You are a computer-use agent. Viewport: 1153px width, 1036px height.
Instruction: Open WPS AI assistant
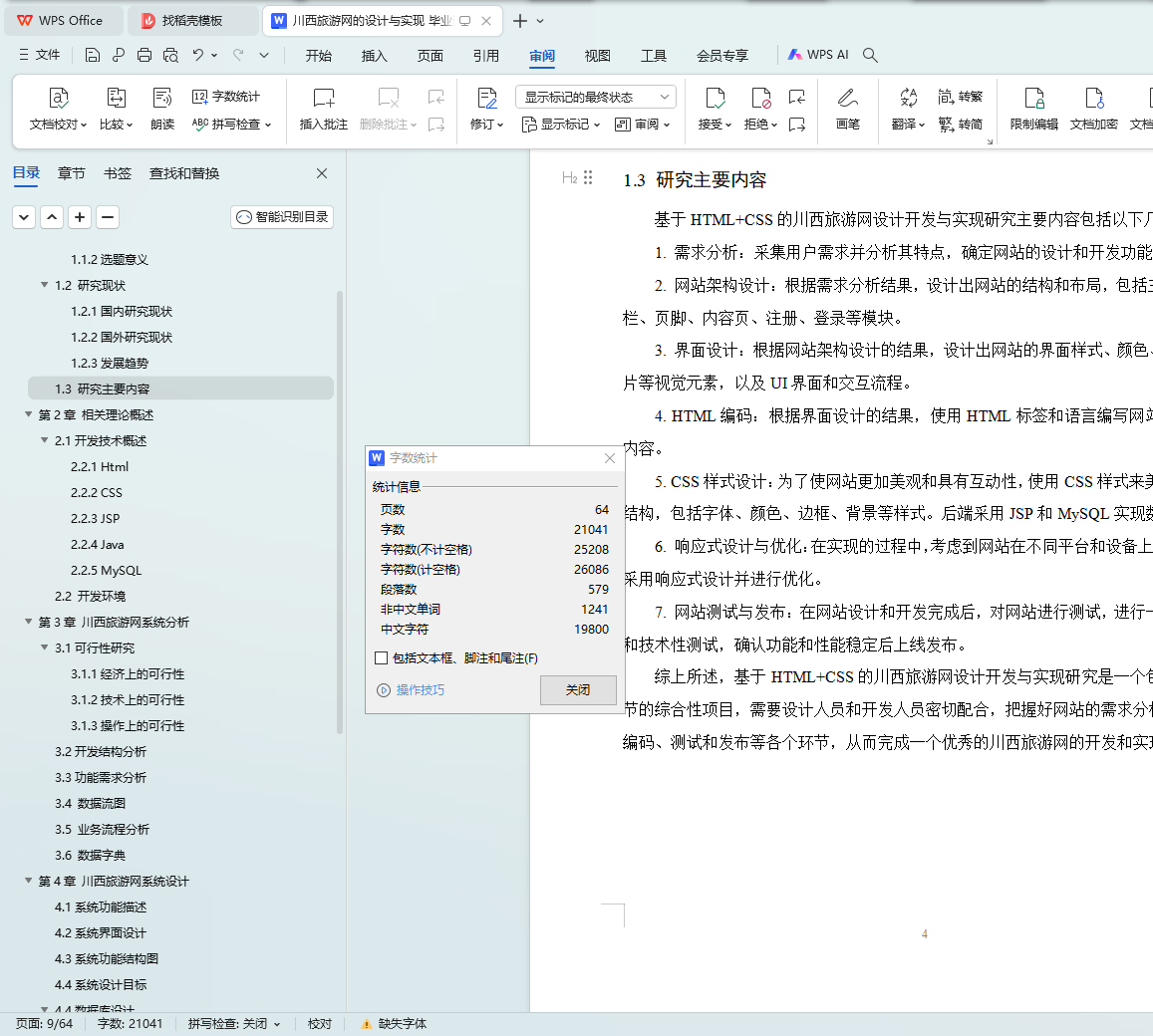(x=818, y=55)
